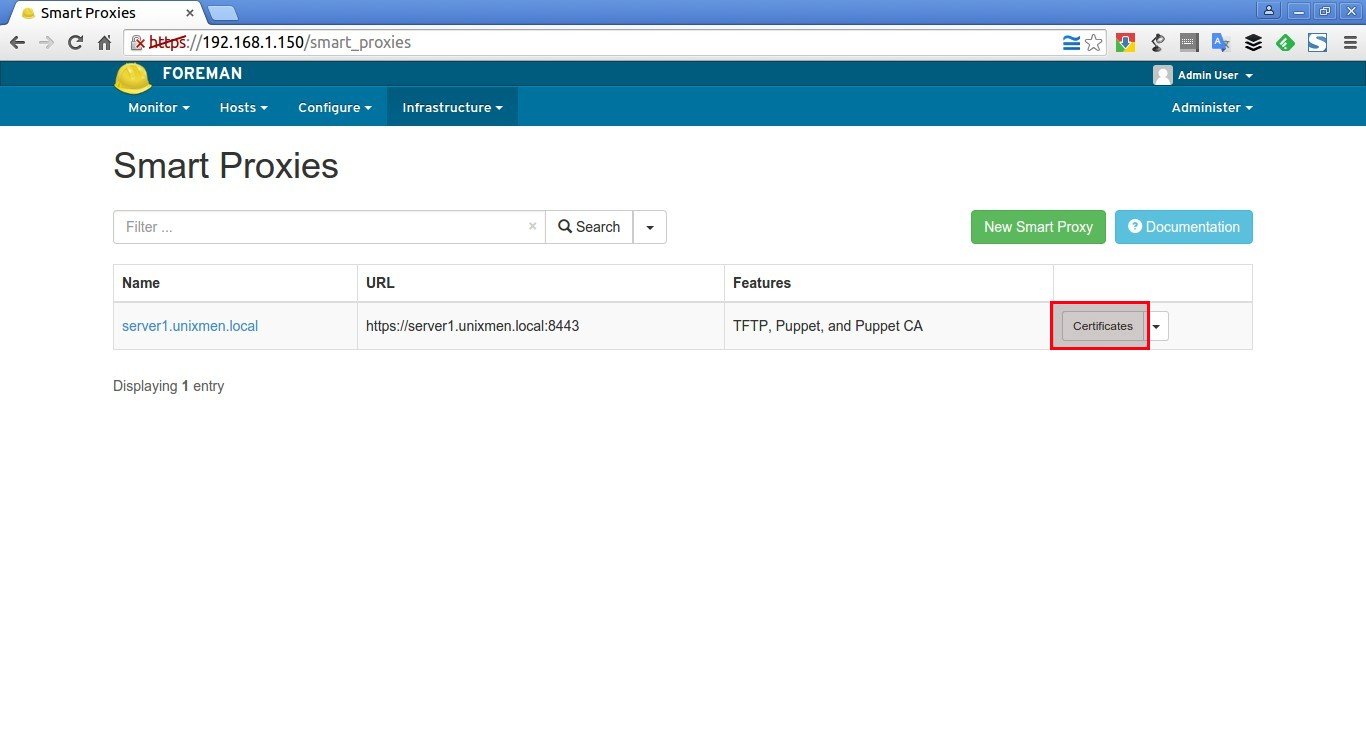Open the Hosts menu
This screenshot has width=1366, height=744.
243,107
